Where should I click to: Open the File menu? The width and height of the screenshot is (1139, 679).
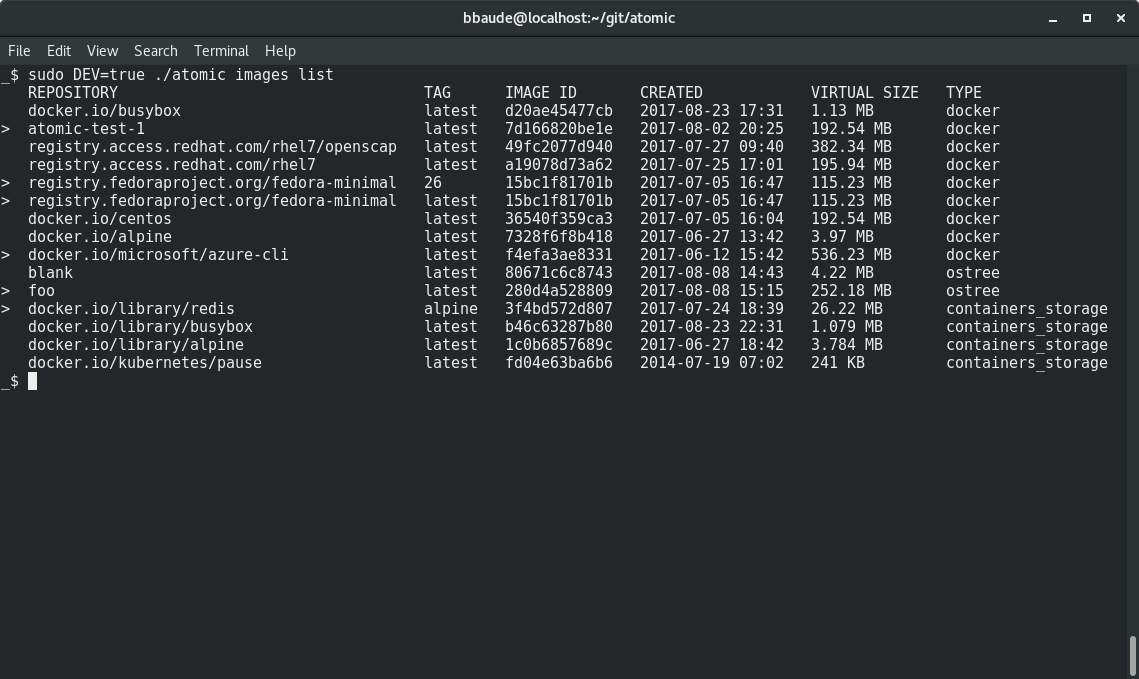pyautogui.click(x=18, y=51)
